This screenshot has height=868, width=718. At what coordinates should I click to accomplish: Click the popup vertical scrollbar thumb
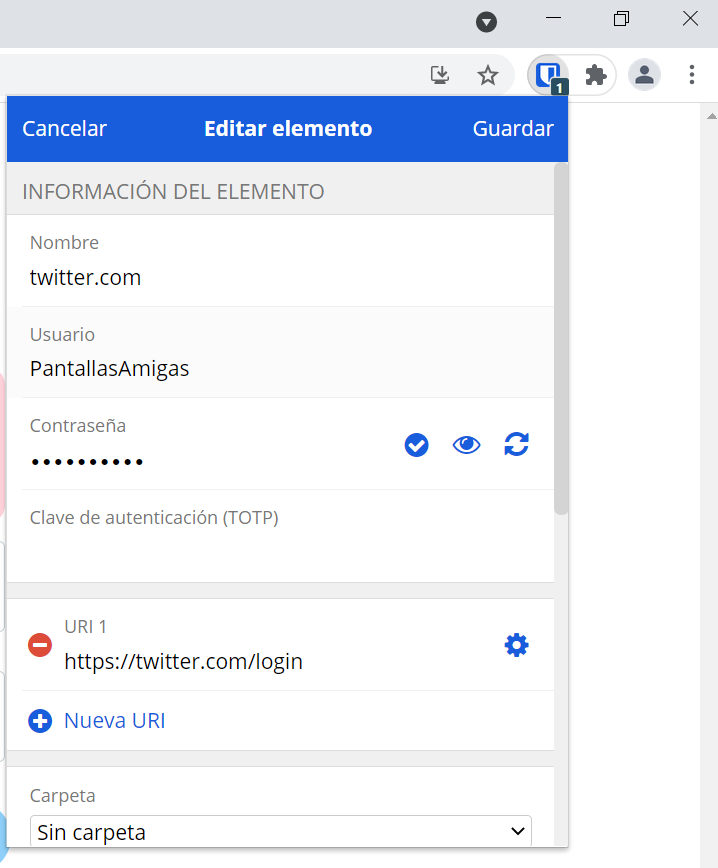(561, 339)
